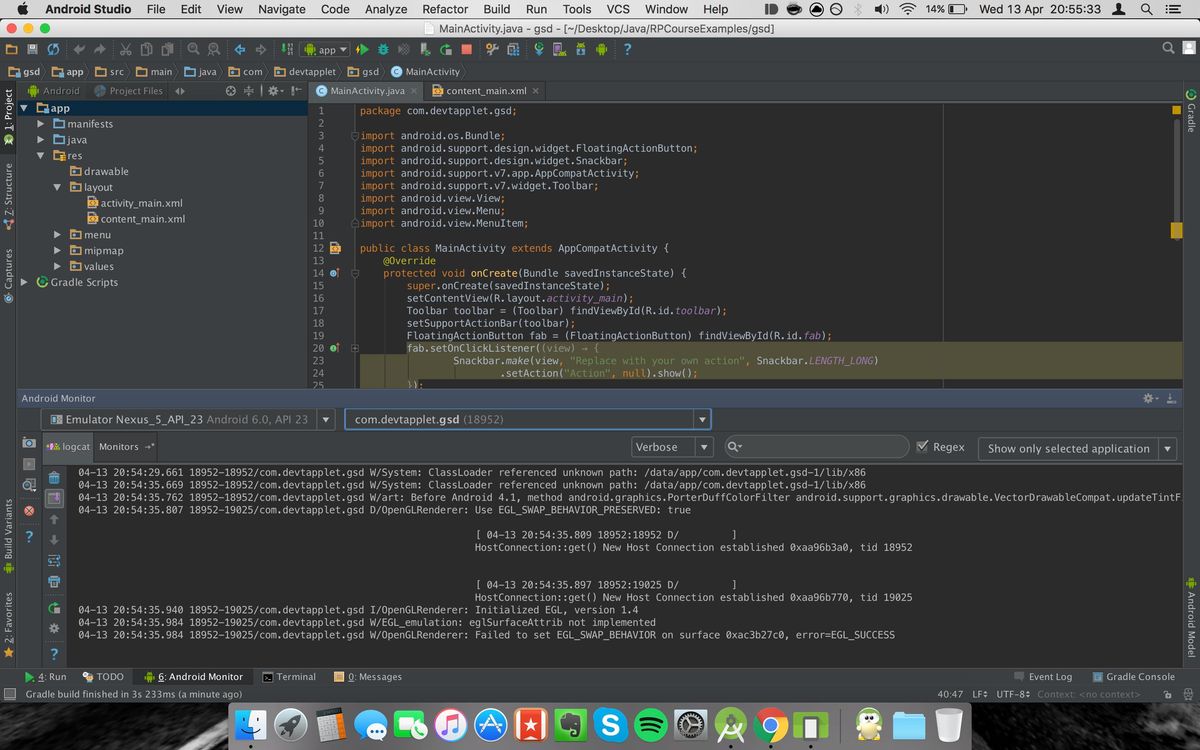Toggle Use Soft Wraps in logcat
This screenshot has width=1200, height=750.
point(54,560)
